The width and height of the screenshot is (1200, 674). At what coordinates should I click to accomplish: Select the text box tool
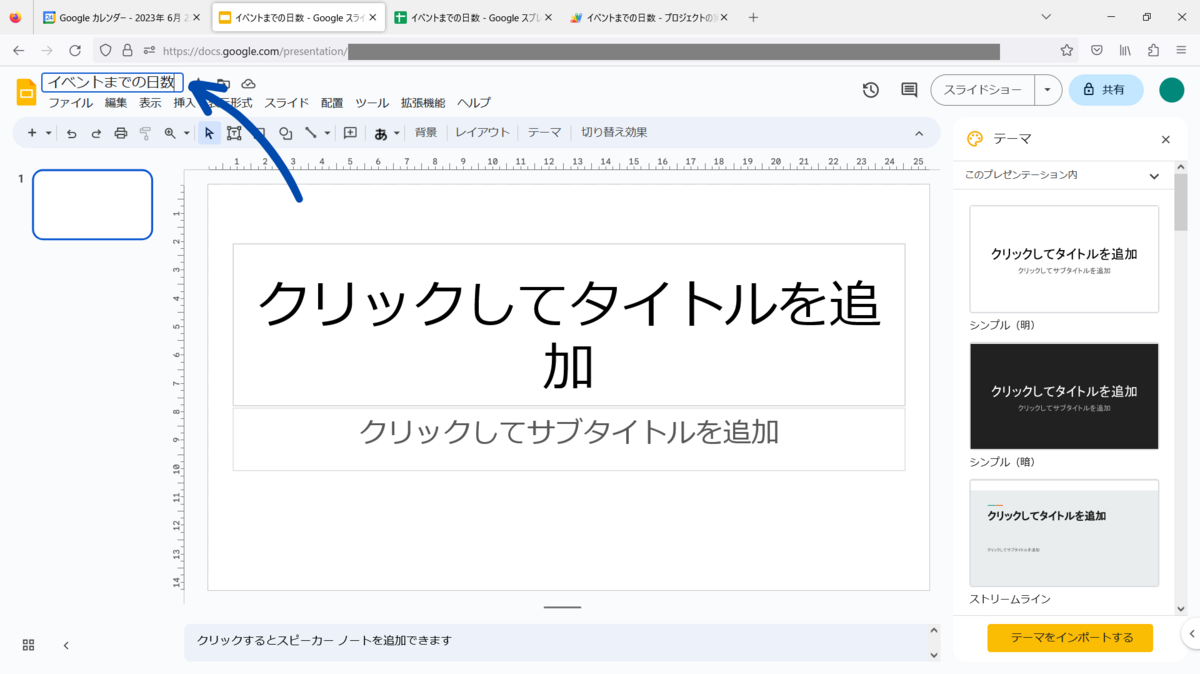pyautogui.click(x=235, y=133)
